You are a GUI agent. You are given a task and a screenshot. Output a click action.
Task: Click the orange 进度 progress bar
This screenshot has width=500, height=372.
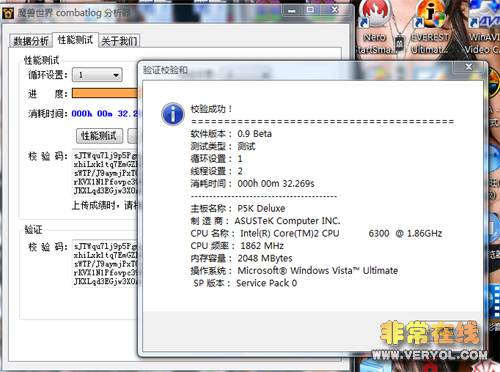pyautogui.click(x=105, y=93)
